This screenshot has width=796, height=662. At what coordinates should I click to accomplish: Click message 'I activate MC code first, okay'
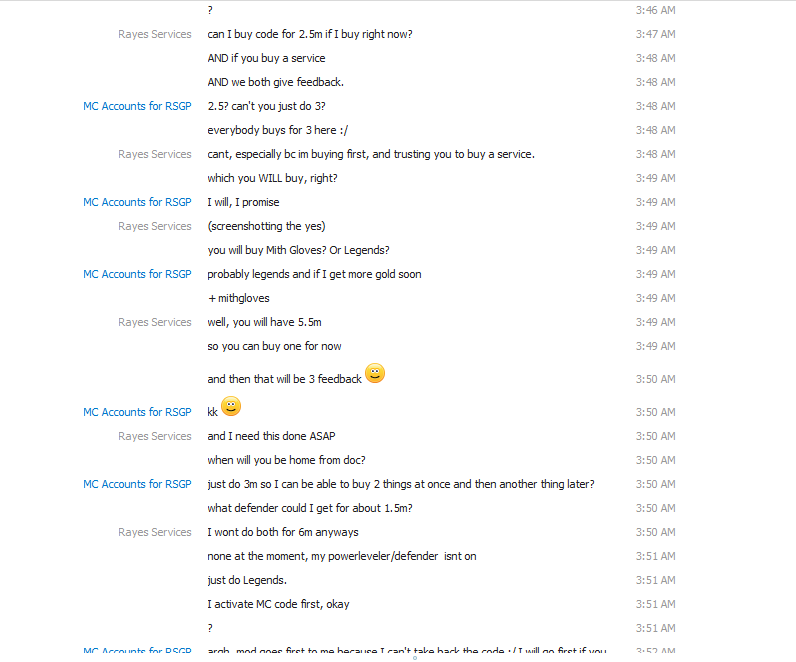coord(278,604)
